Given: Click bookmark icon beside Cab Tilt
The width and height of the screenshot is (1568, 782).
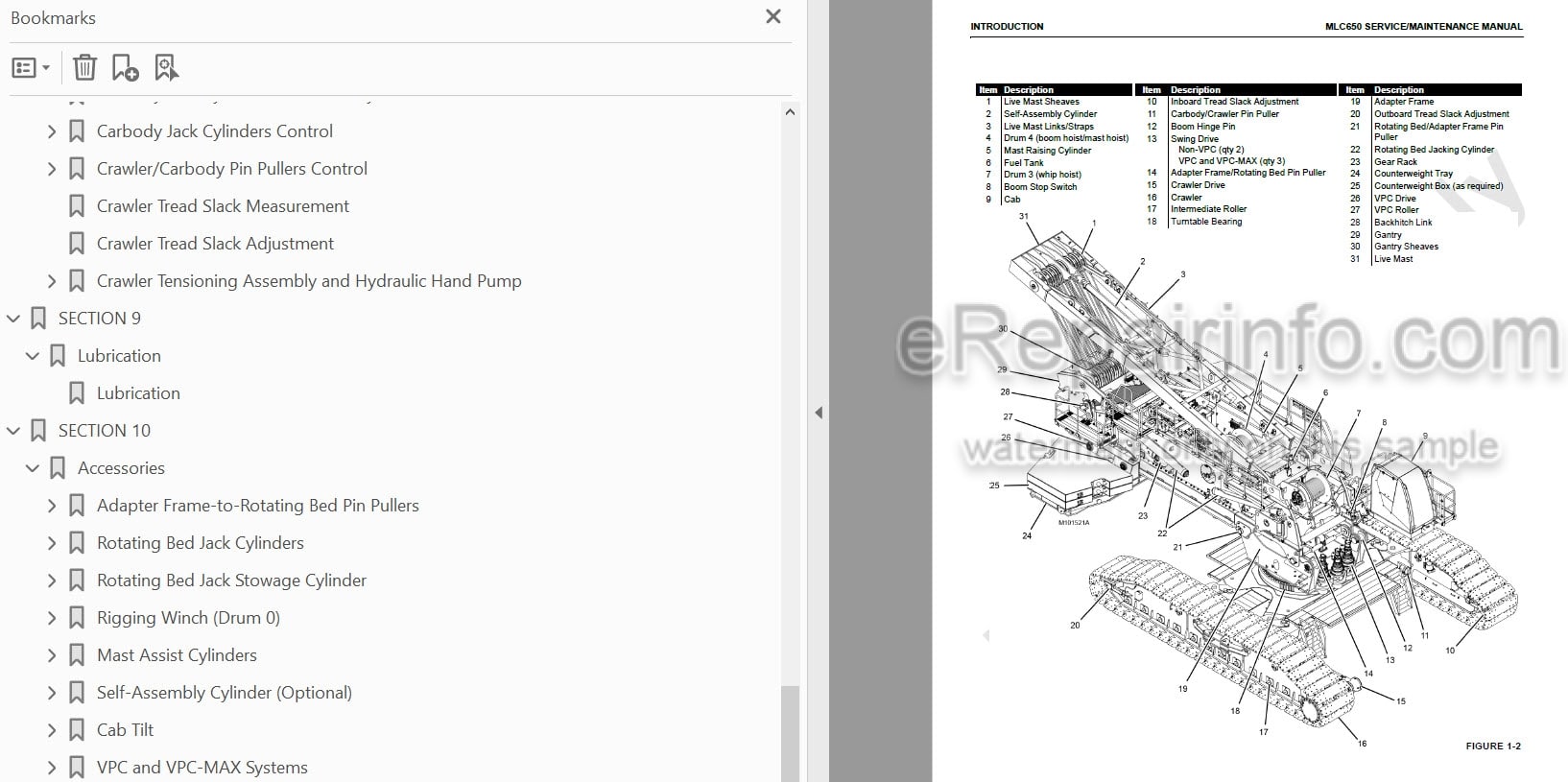Looking at the screenshot, I should point(77,730).
